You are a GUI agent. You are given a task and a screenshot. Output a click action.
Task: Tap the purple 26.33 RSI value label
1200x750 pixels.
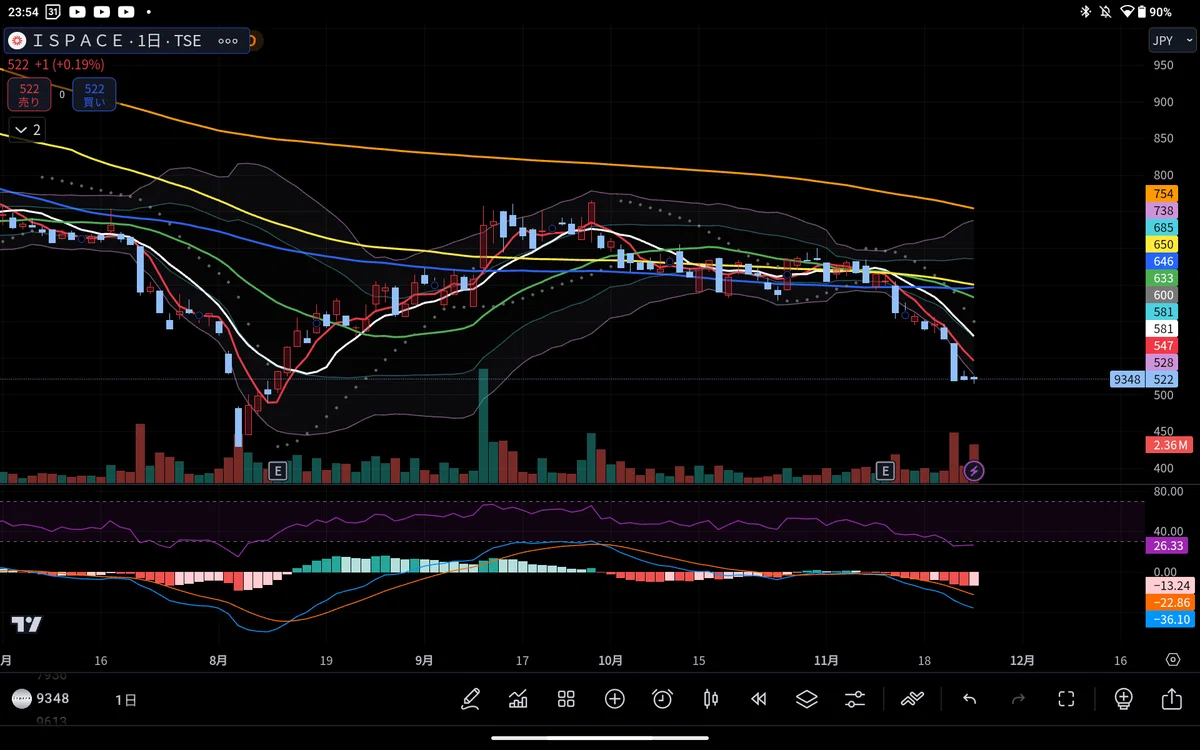1169,546
